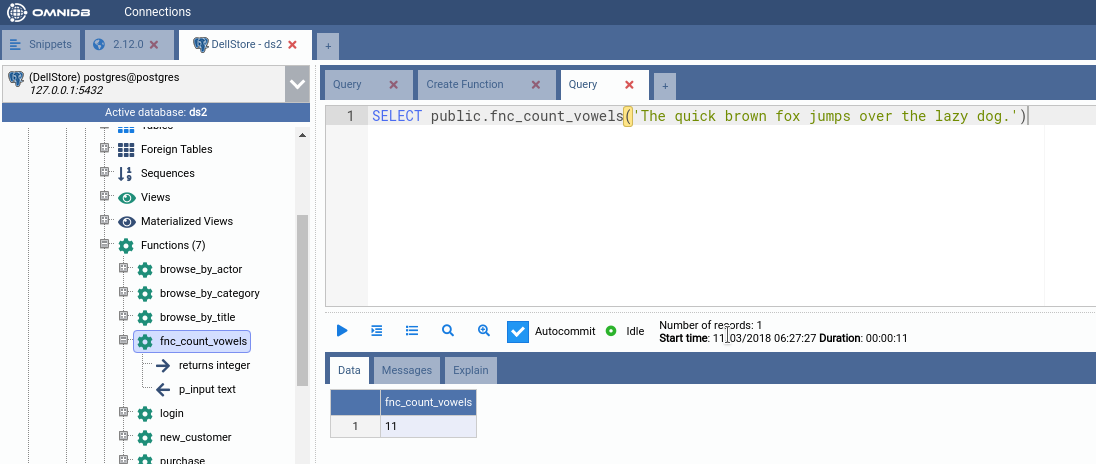Click the tree panel scrollbar thumb
The height and width of the screenshot is (464, 1096).
(303, 300)
